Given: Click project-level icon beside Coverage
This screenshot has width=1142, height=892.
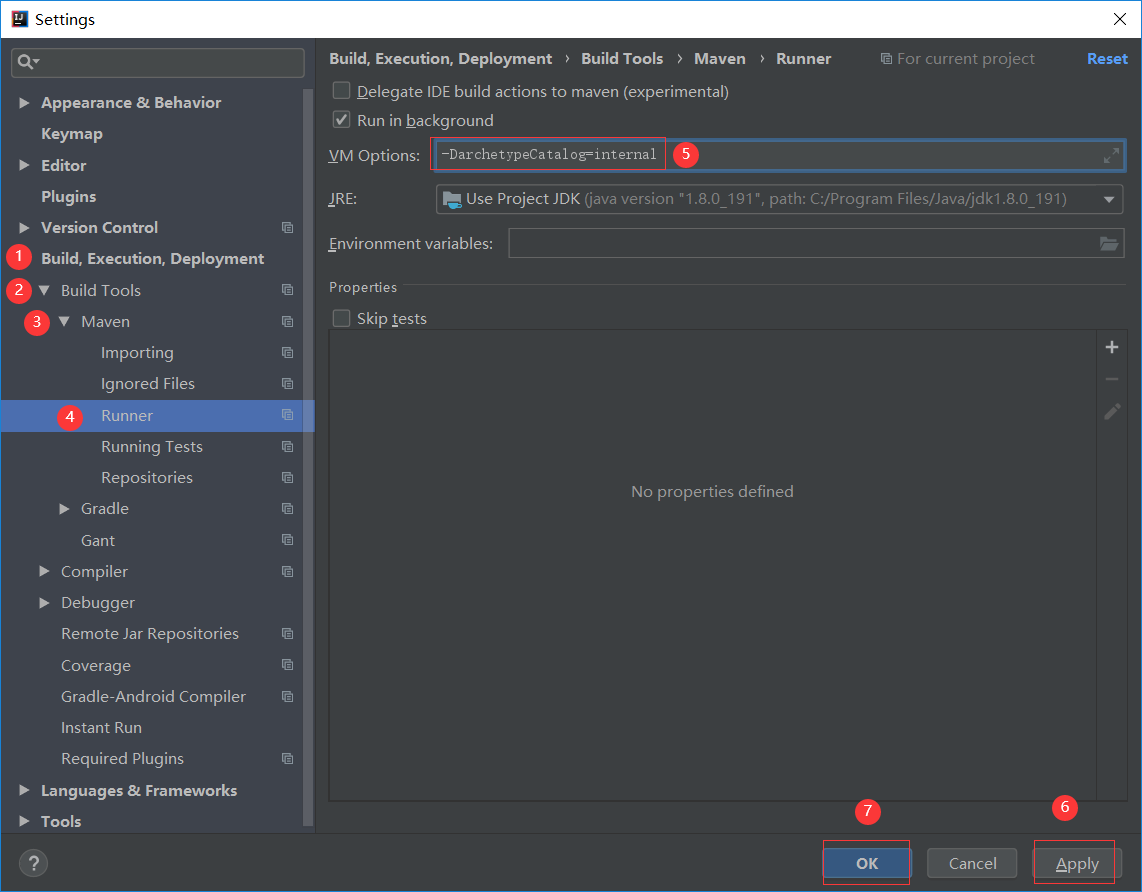Looking at the screenshot, I should 288,666.
